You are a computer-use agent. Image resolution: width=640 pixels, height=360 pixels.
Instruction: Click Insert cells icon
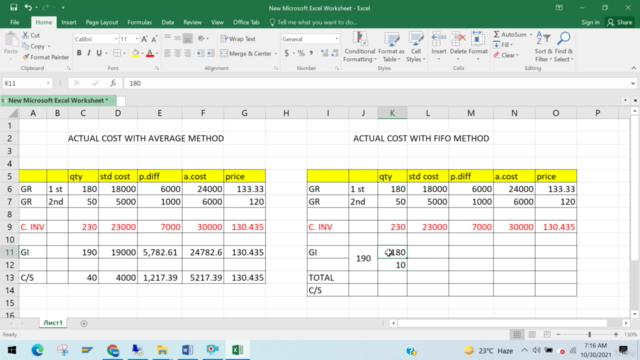point(439,40)
